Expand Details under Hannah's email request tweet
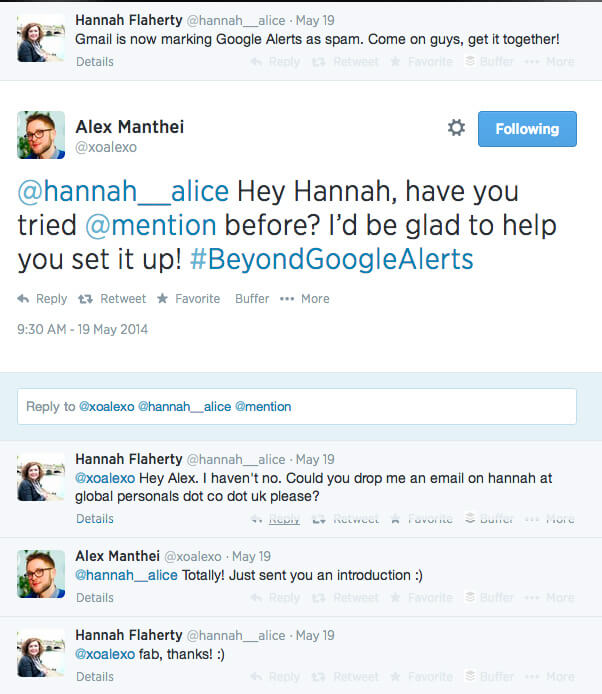 (x=95, y=519)
